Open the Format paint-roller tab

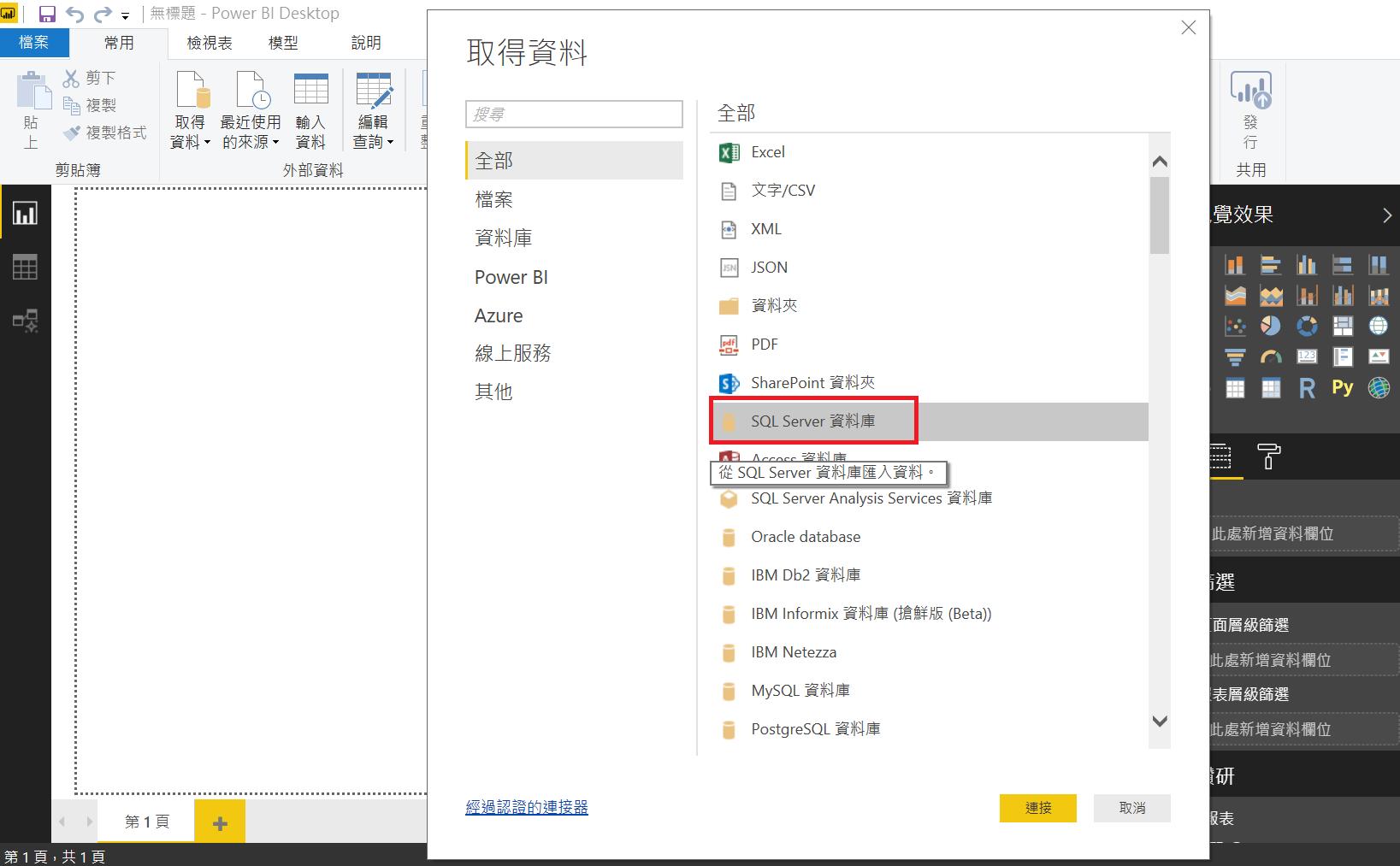pos(1268,457)
